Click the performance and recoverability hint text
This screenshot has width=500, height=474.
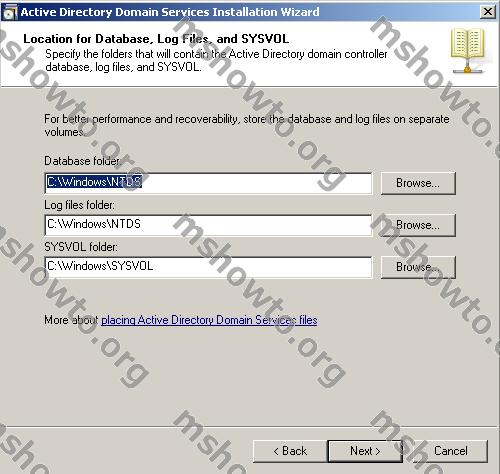tap(247, 125)
